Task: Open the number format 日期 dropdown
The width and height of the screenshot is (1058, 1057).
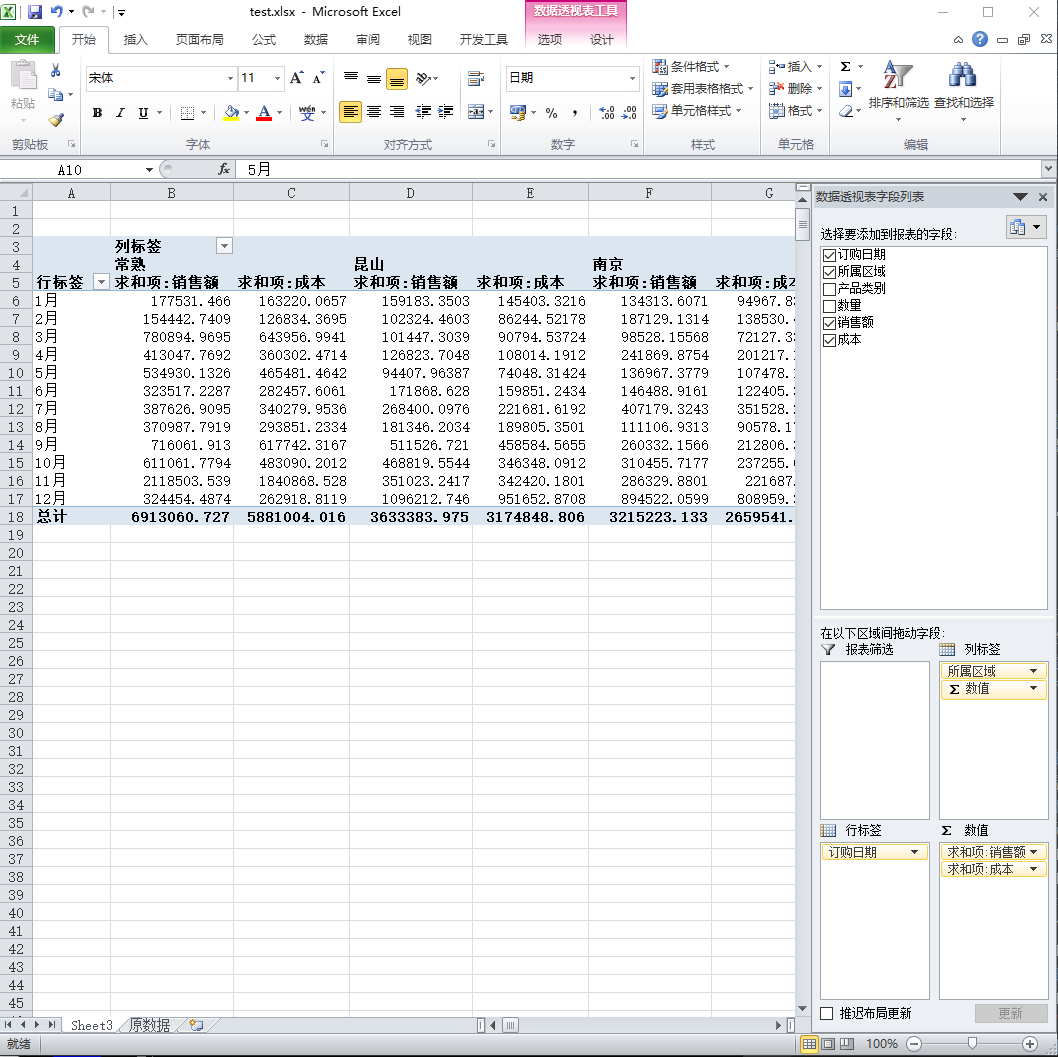Action: point(632,78)
